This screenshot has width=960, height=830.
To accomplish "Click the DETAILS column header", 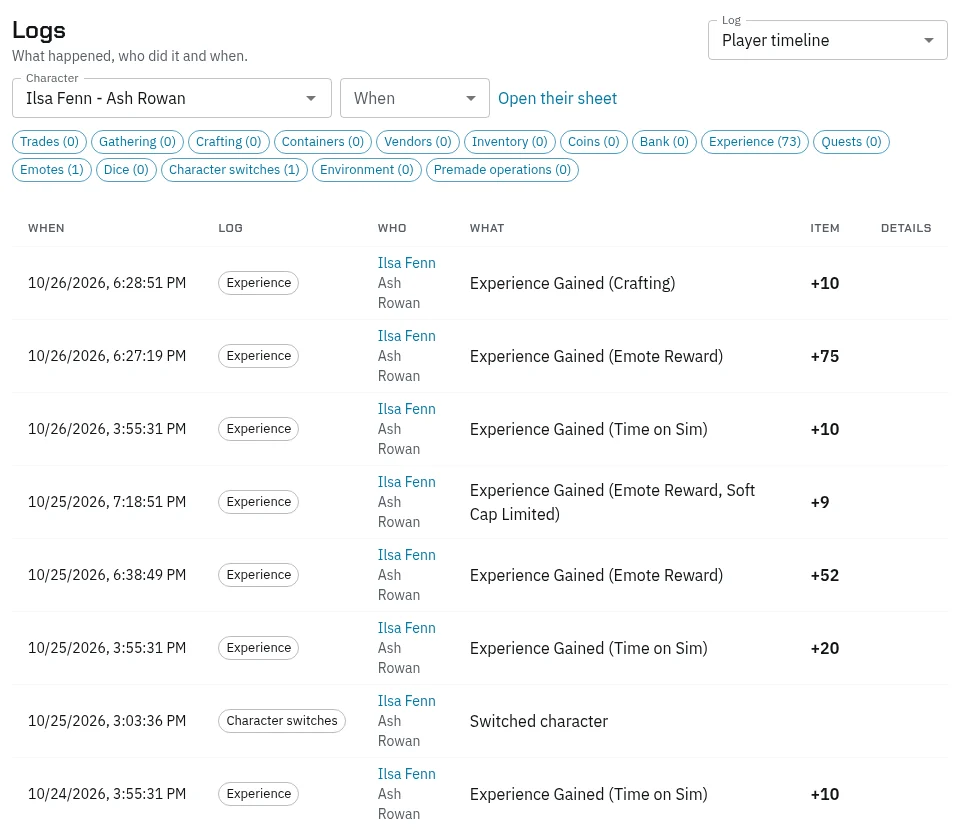I will click(x=906, y=228).
